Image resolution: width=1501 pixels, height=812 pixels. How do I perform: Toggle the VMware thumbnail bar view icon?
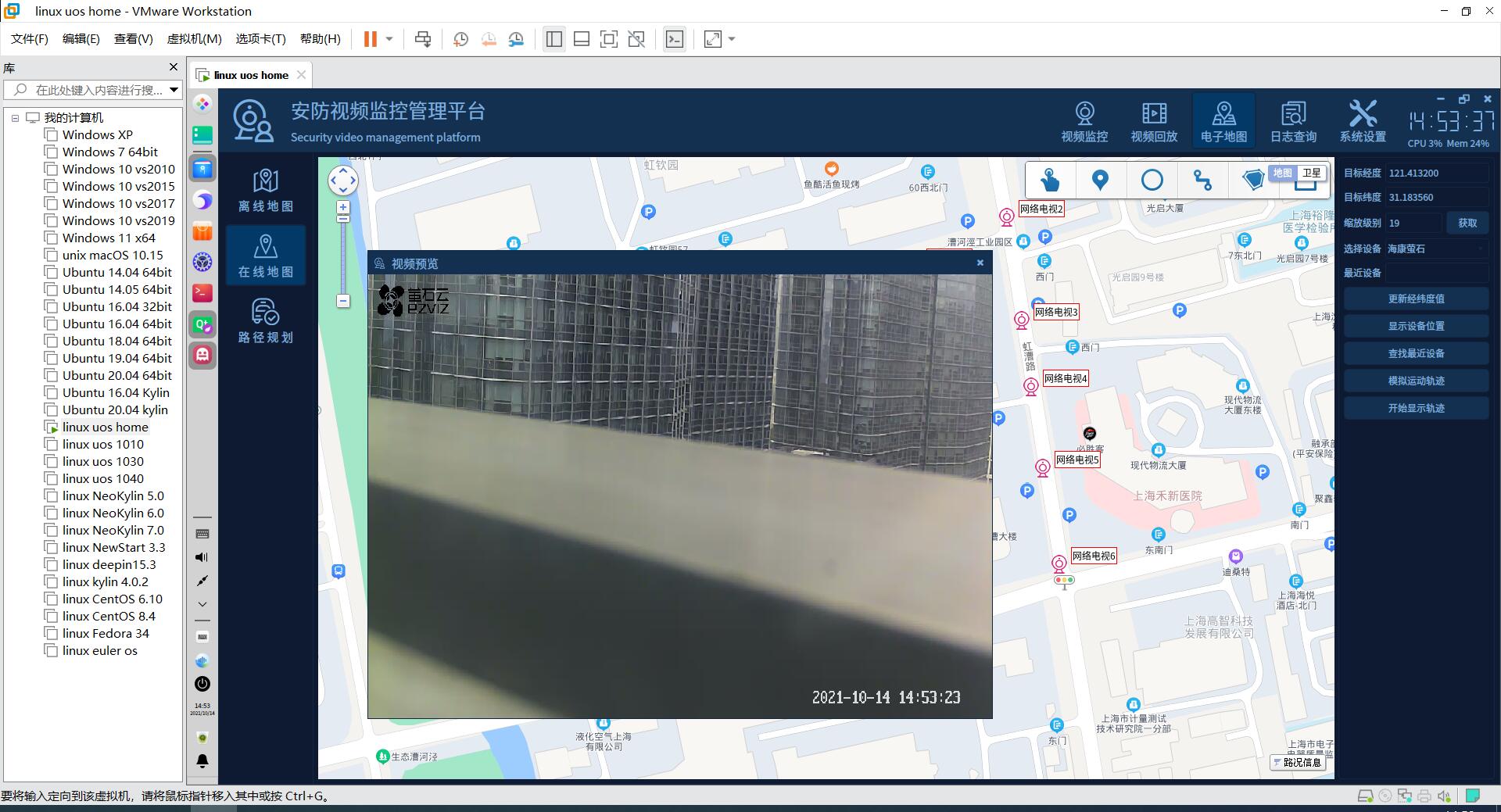[582, 39]
